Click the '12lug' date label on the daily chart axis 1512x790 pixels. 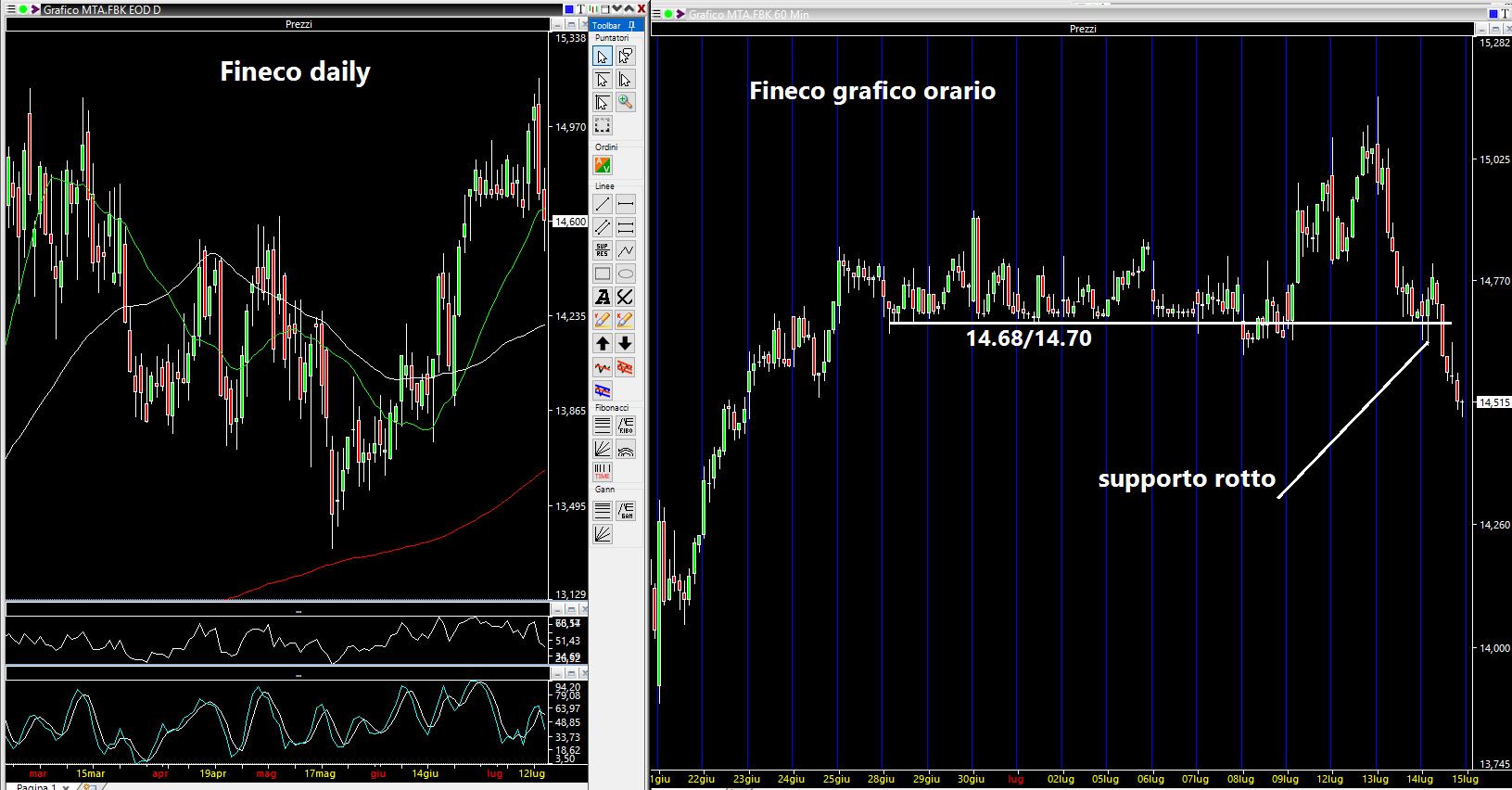click(x=531, y=773)
